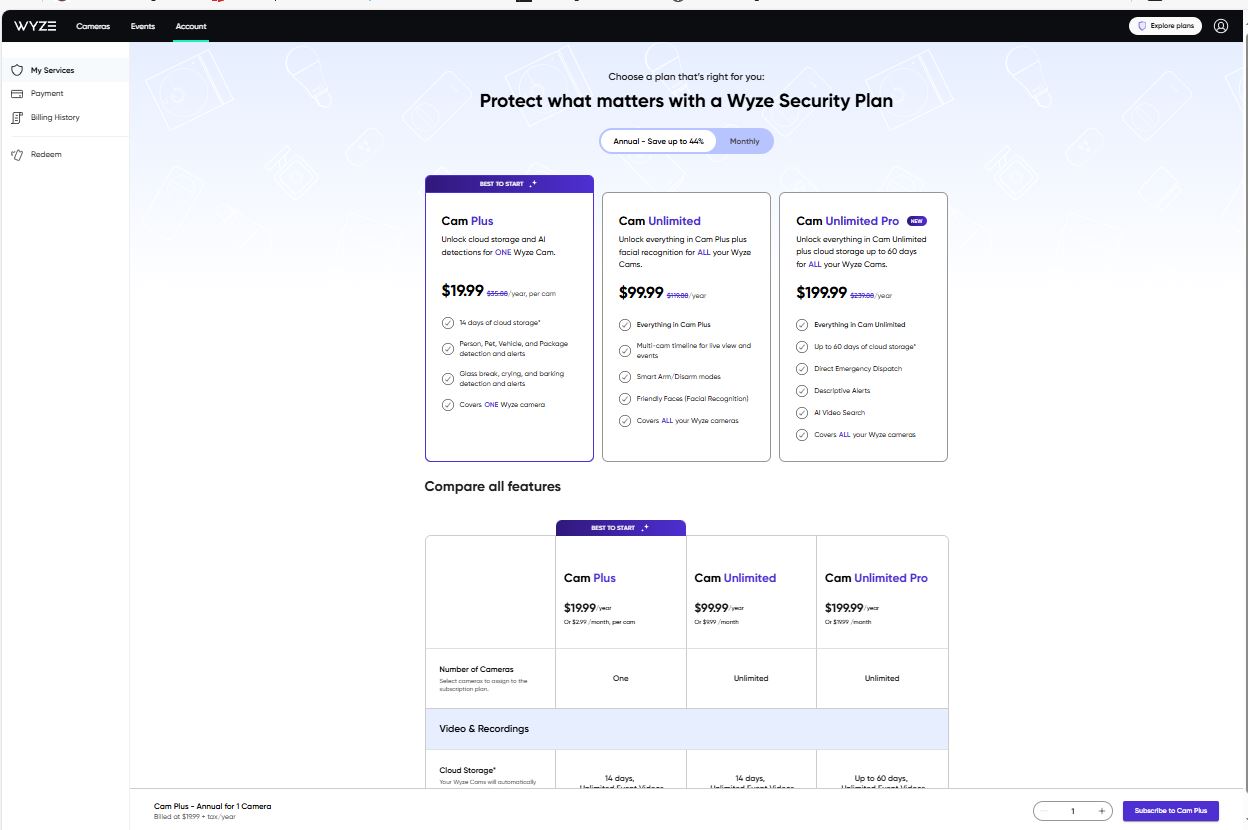Image resolution: width=1248 pixels, height=830 pixels.
Task: Click 'Covers ONE Wyze camera' feature
Action: click(502, 405)
